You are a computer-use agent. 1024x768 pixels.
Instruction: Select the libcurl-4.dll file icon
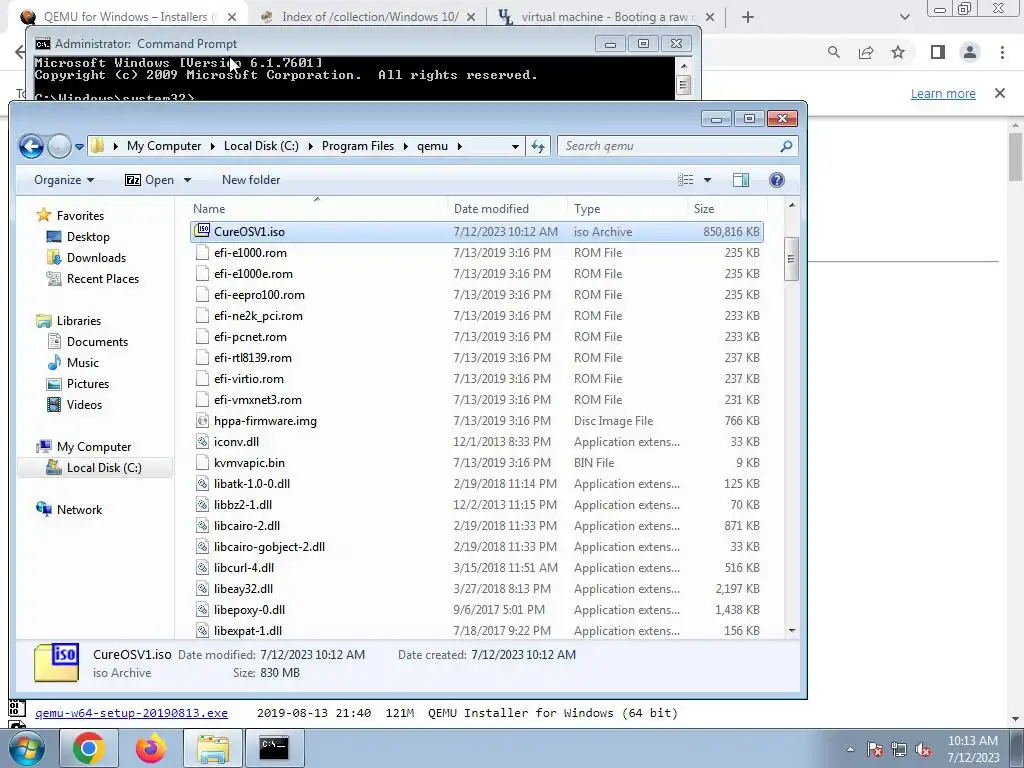click(x=202, y=568)
